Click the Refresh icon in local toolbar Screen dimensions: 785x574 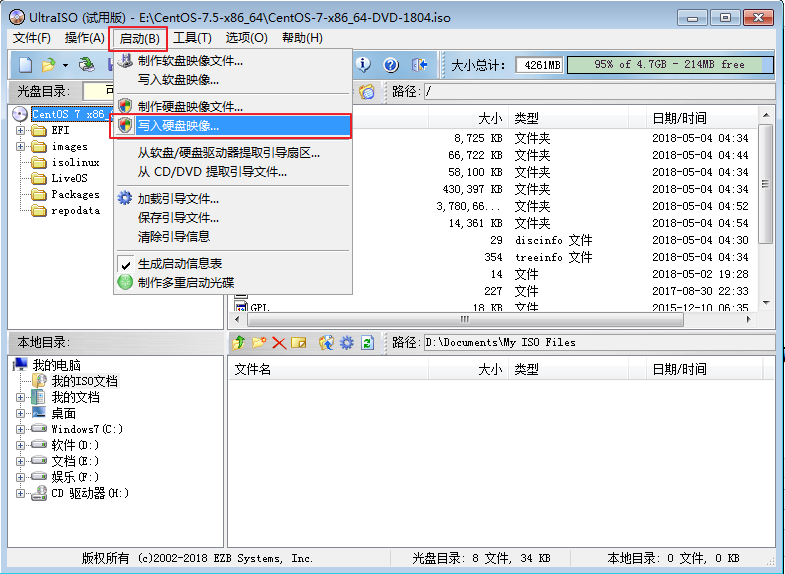coord(367,343)
